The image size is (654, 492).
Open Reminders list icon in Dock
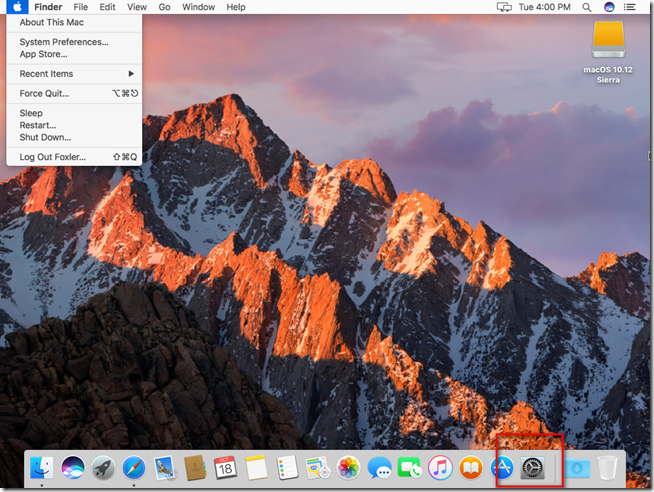click(287, 467)
